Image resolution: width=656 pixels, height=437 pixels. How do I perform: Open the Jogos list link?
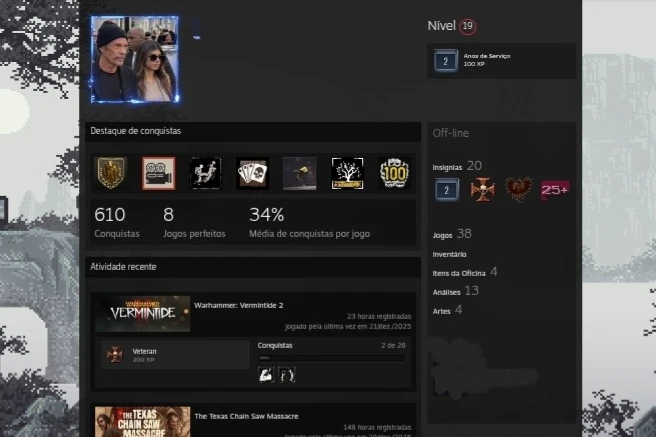tap(442, 235)
